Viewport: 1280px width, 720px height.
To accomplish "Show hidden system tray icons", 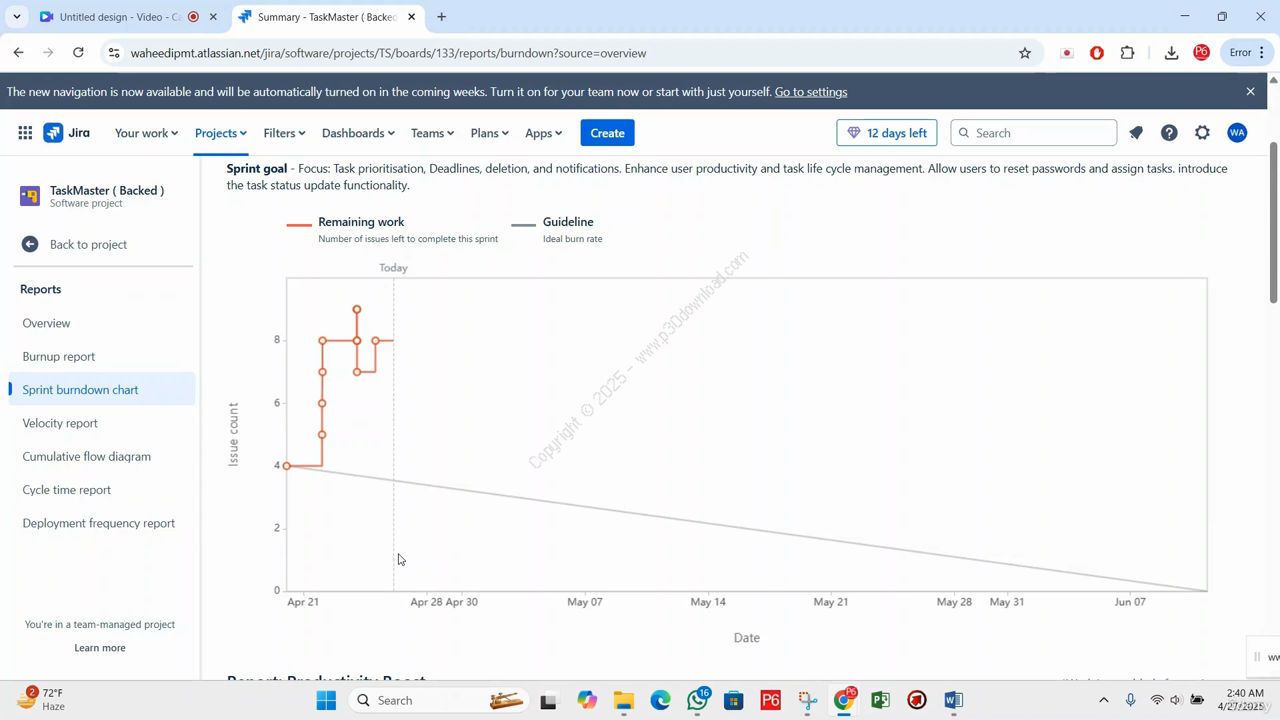I will click(1103, 700).
